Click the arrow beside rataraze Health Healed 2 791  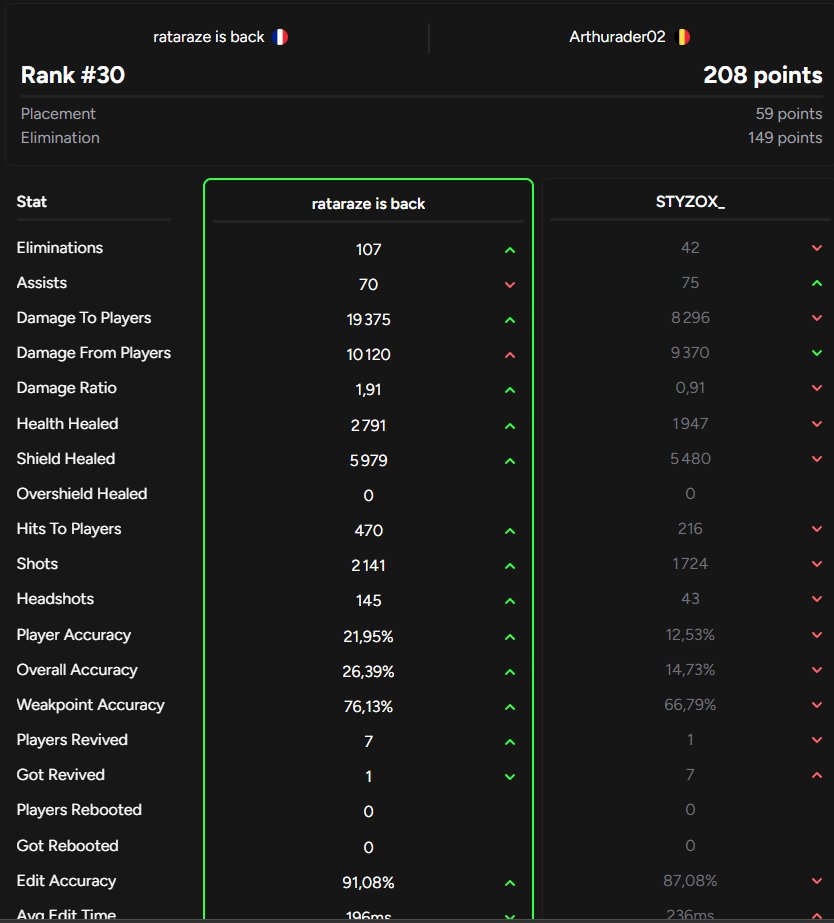[x=510, y=426]
